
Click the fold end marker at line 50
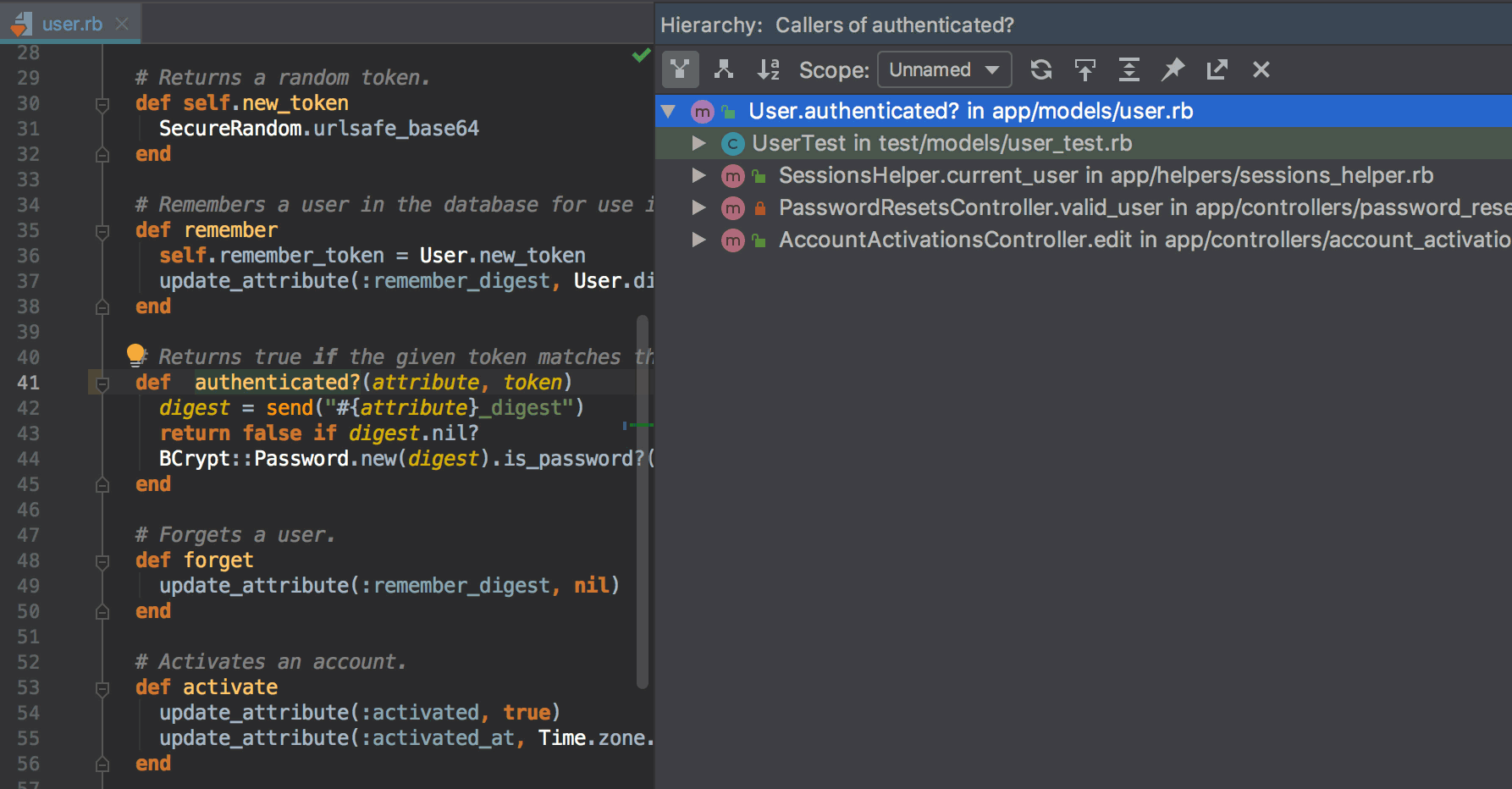(102, 612)
